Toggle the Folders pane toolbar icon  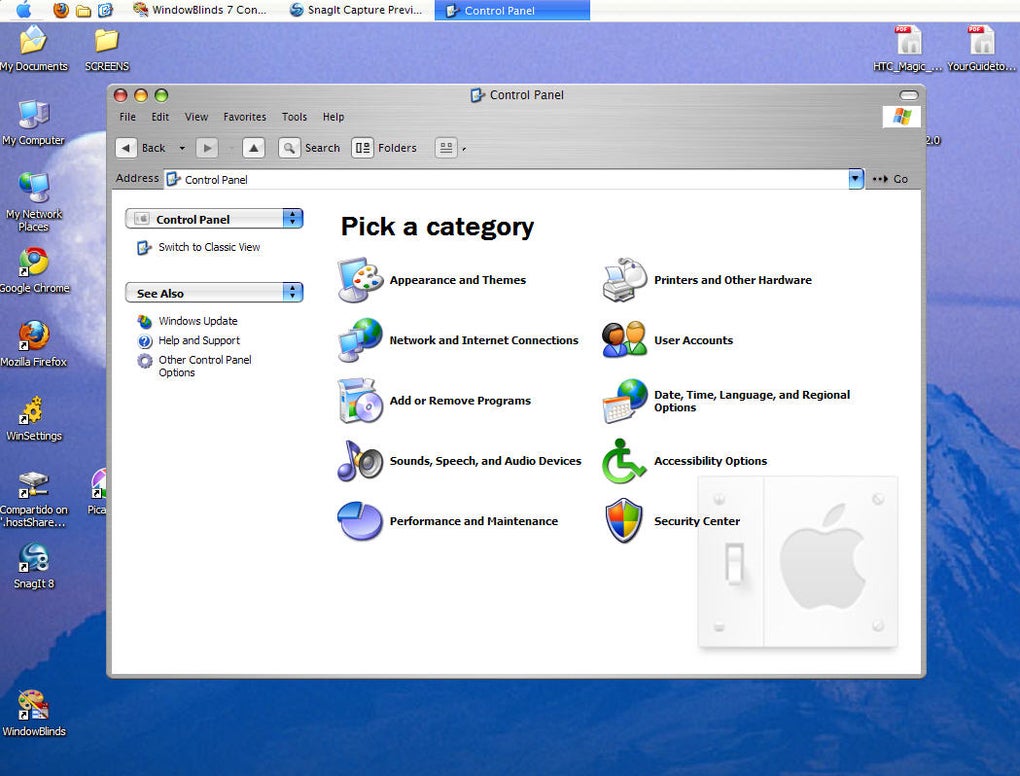point(362,148)
